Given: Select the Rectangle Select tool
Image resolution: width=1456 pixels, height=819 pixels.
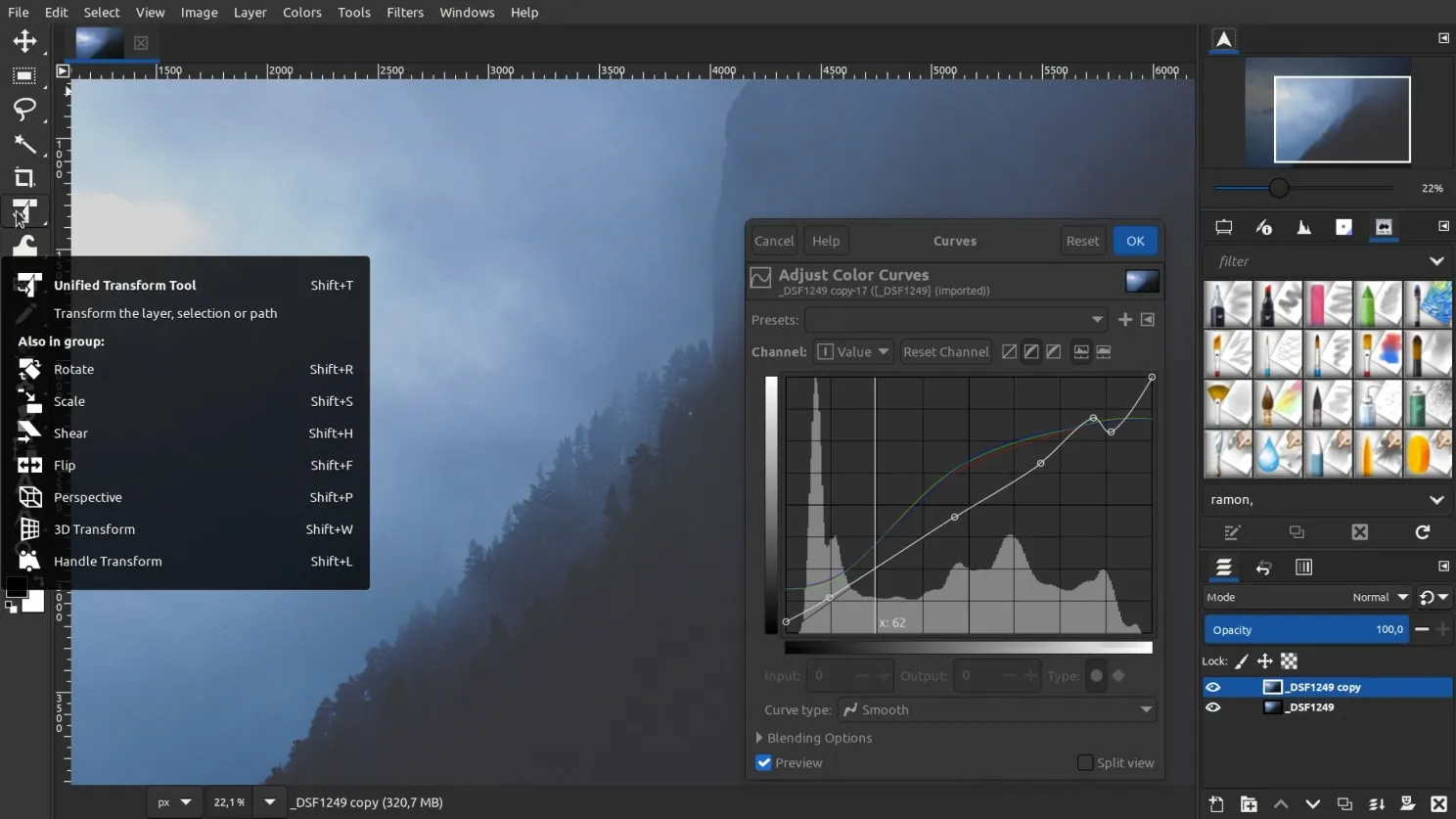Looking at the screenshot, I should point(24,75).
